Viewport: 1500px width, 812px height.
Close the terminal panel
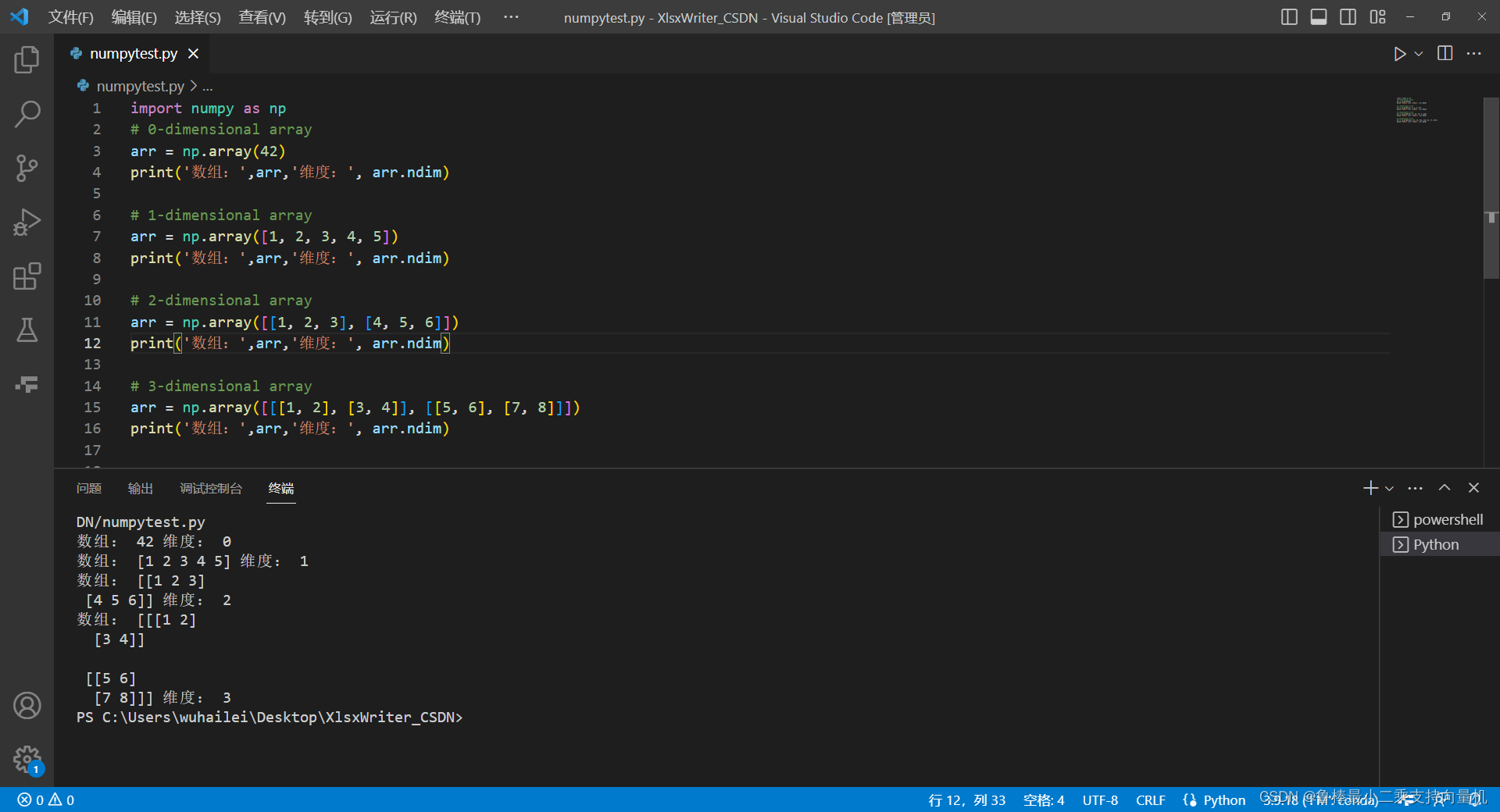(x=1474, y=488)
